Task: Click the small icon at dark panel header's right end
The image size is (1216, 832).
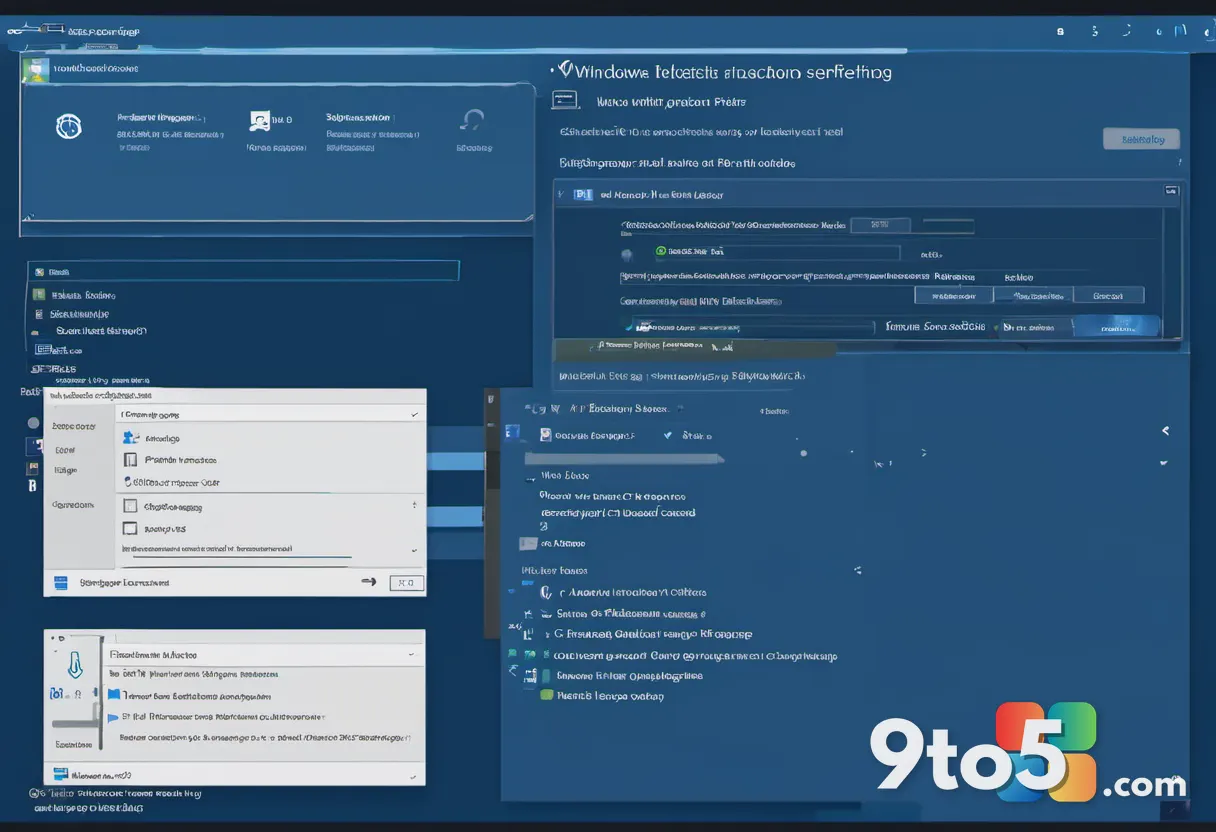Action: [1171, 189]
